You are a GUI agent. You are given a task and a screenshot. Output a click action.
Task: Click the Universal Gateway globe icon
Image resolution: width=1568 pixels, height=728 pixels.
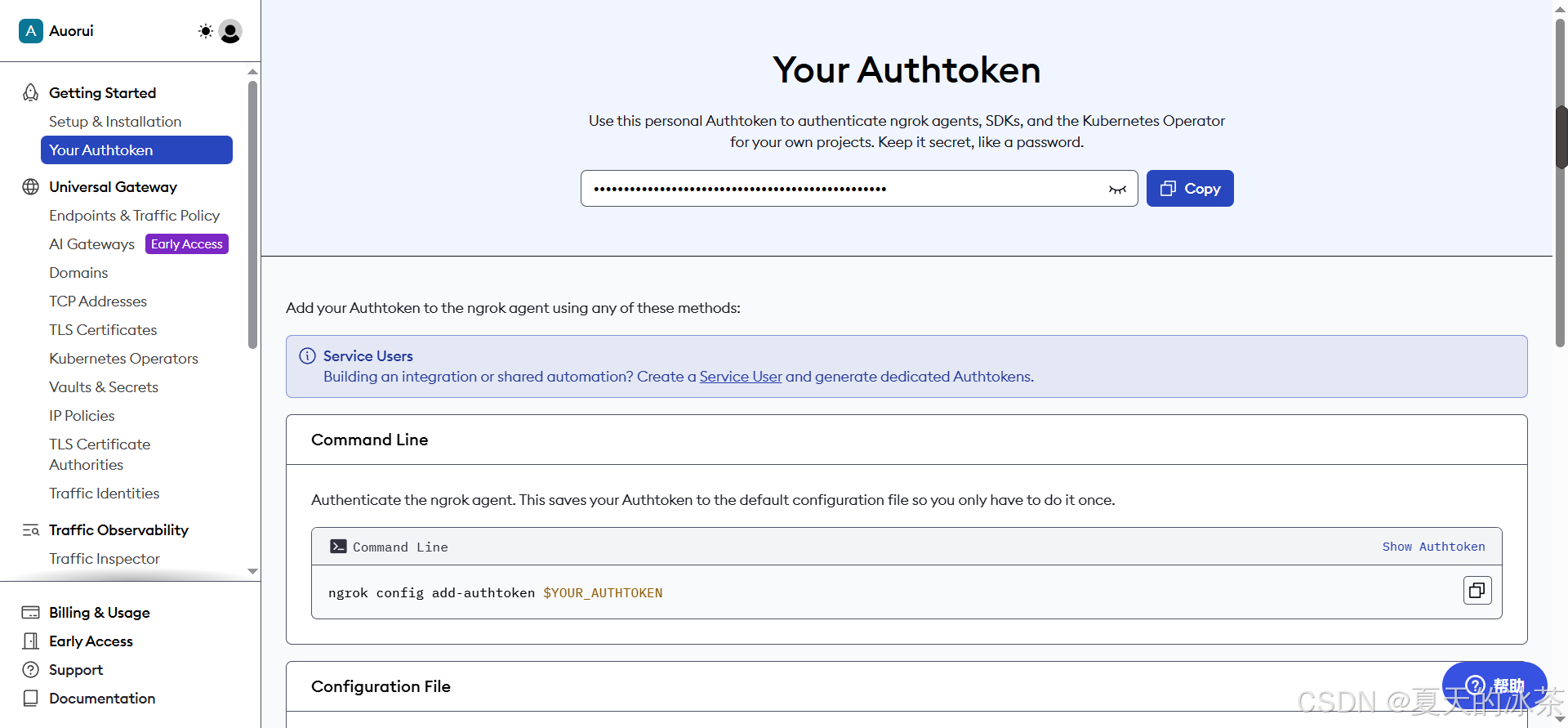pyautogui.click(x=31, y=187)
